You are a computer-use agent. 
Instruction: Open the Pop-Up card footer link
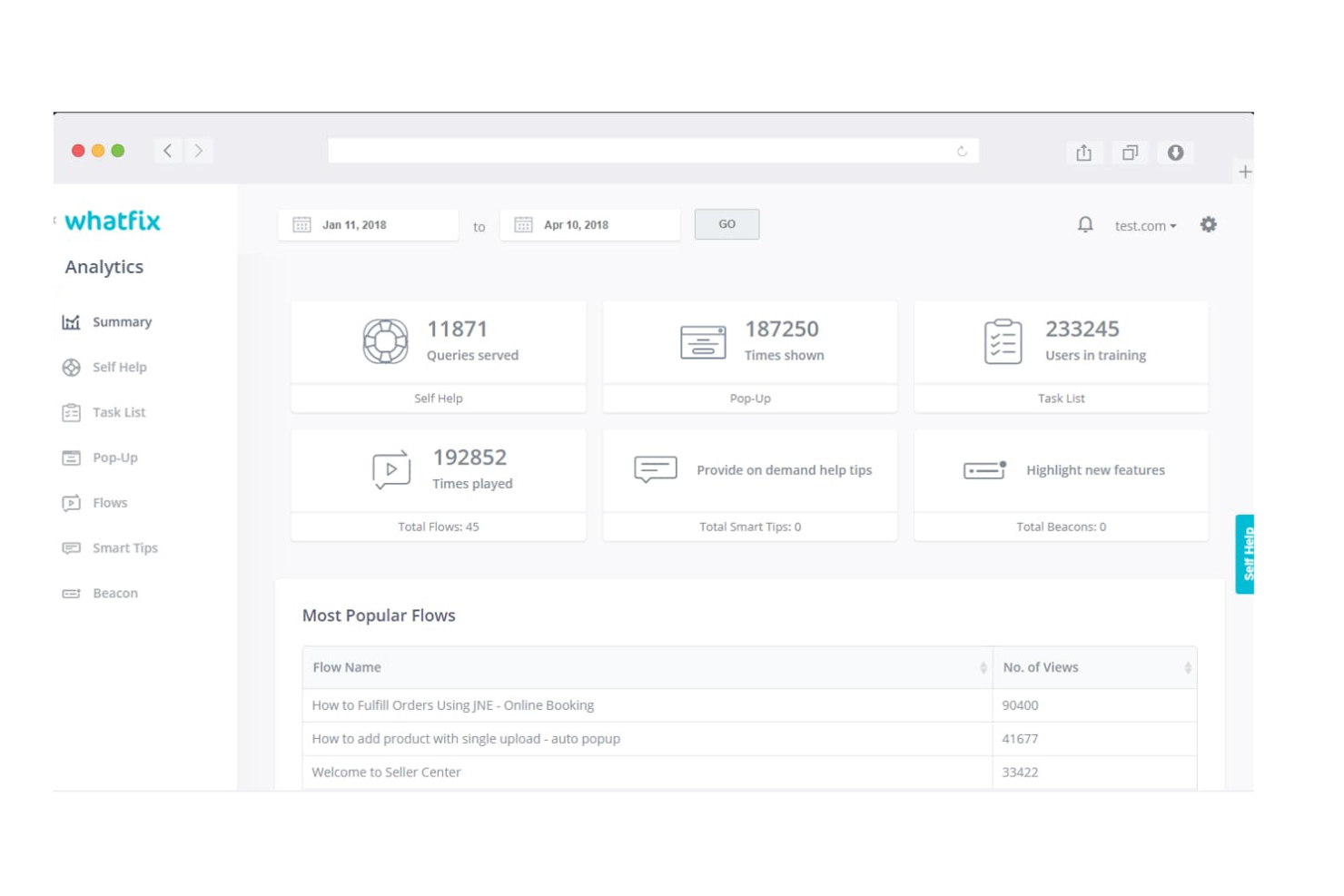(750, 399)
